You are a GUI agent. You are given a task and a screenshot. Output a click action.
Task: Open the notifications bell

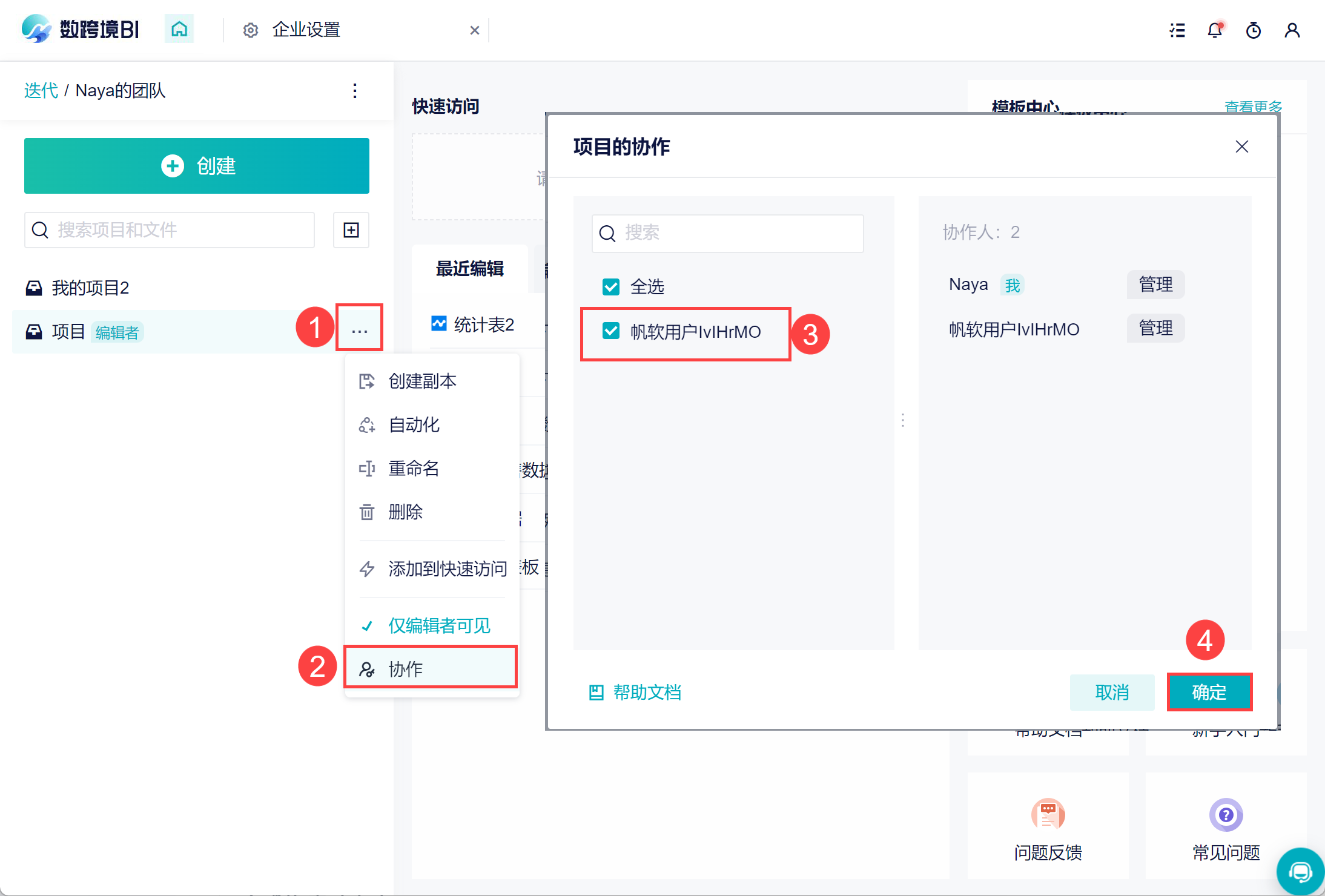pyautogui.click(x=1215, y=30)
